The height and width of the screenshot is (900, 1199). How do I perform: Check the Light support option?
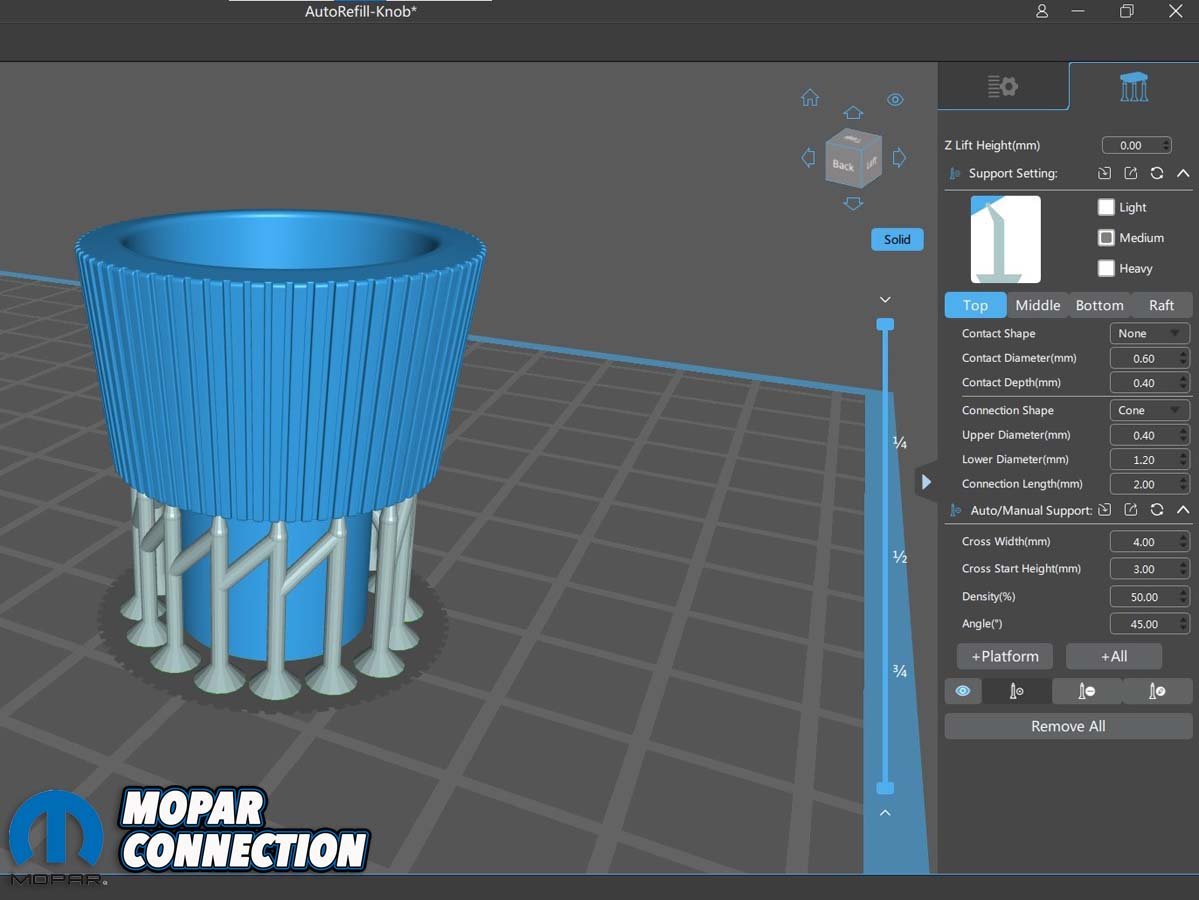click(1106, 207)
